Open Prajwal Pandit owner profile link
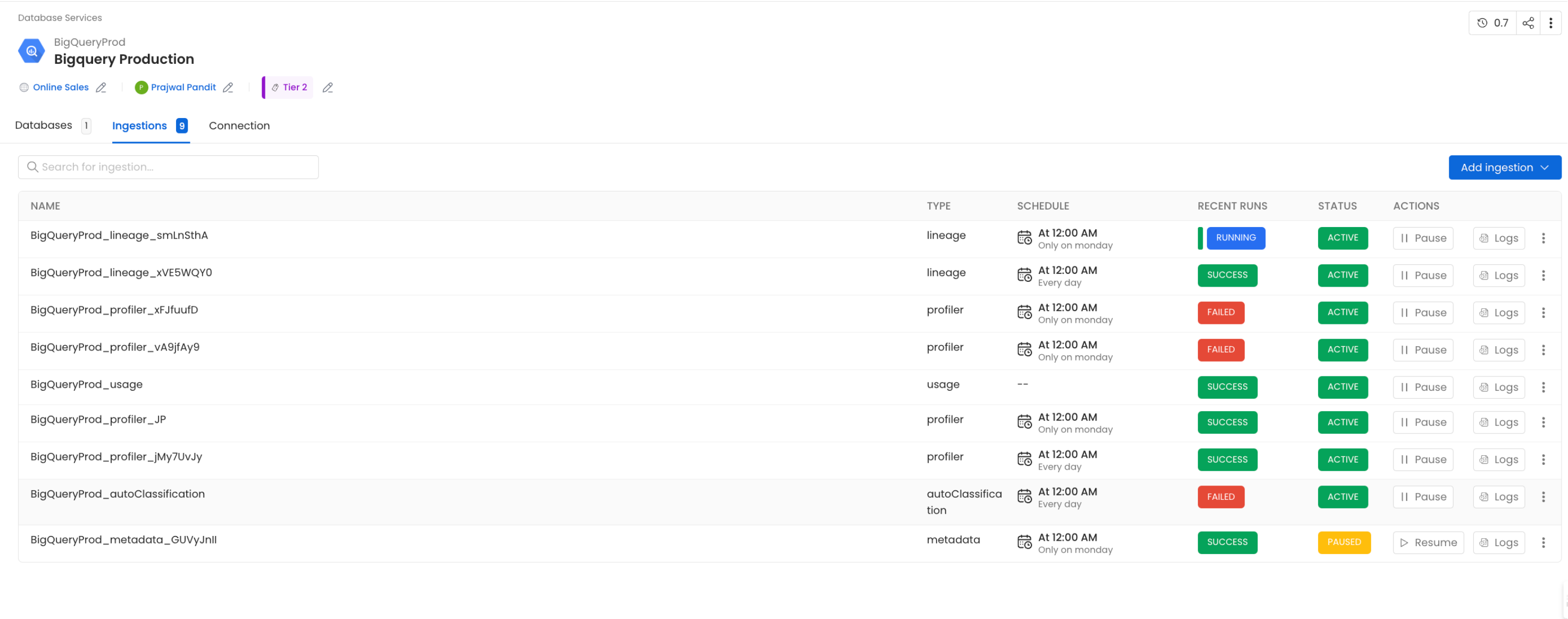Viewport: 1568px width, 619px height. [183, 88]
